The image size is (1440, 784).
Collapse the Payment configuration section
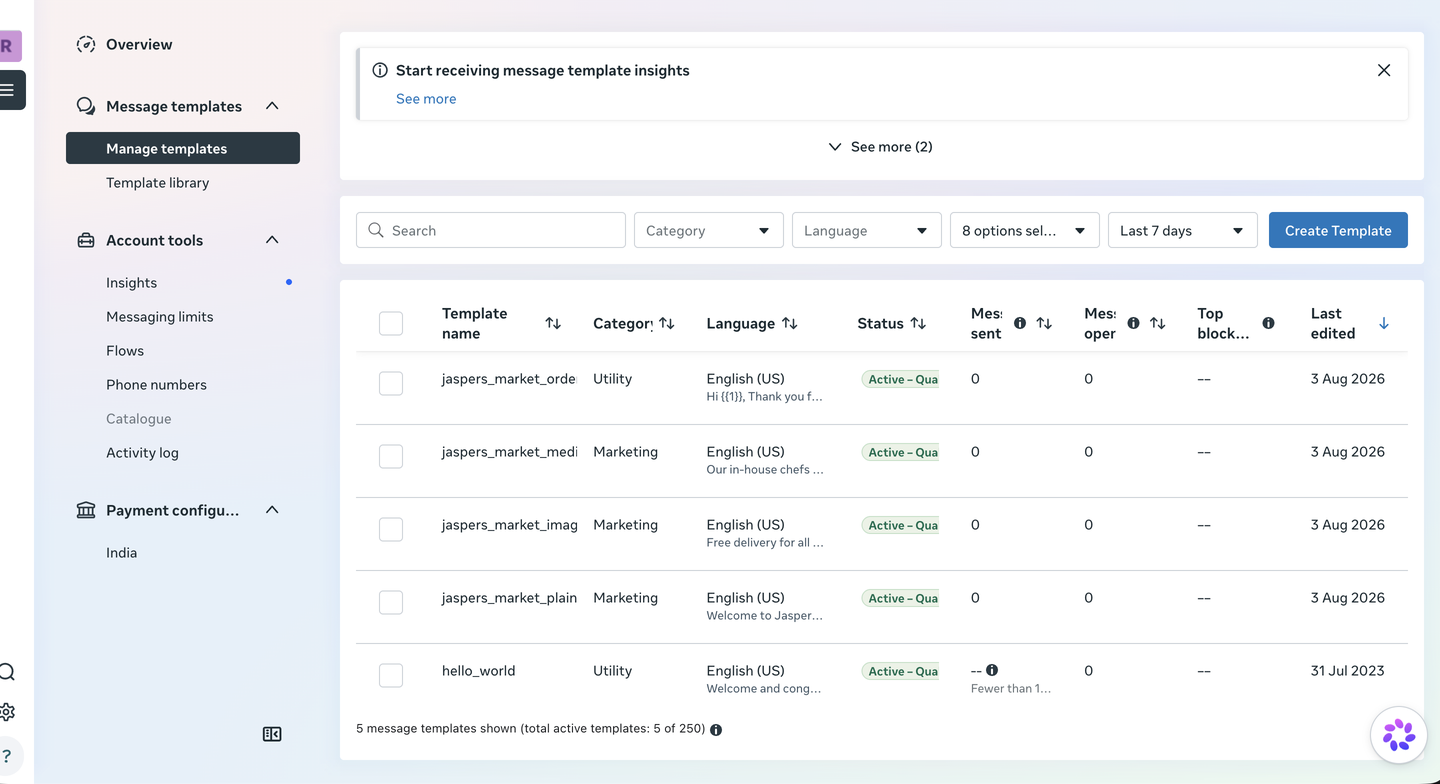click(x=272, y=510)
